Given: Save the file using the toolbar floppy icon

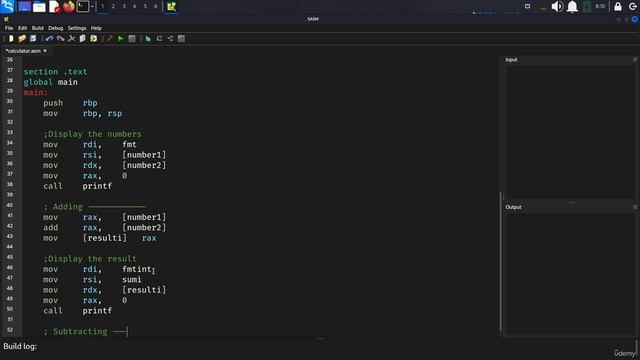Looking at the screenshot, I should (33, 38).
